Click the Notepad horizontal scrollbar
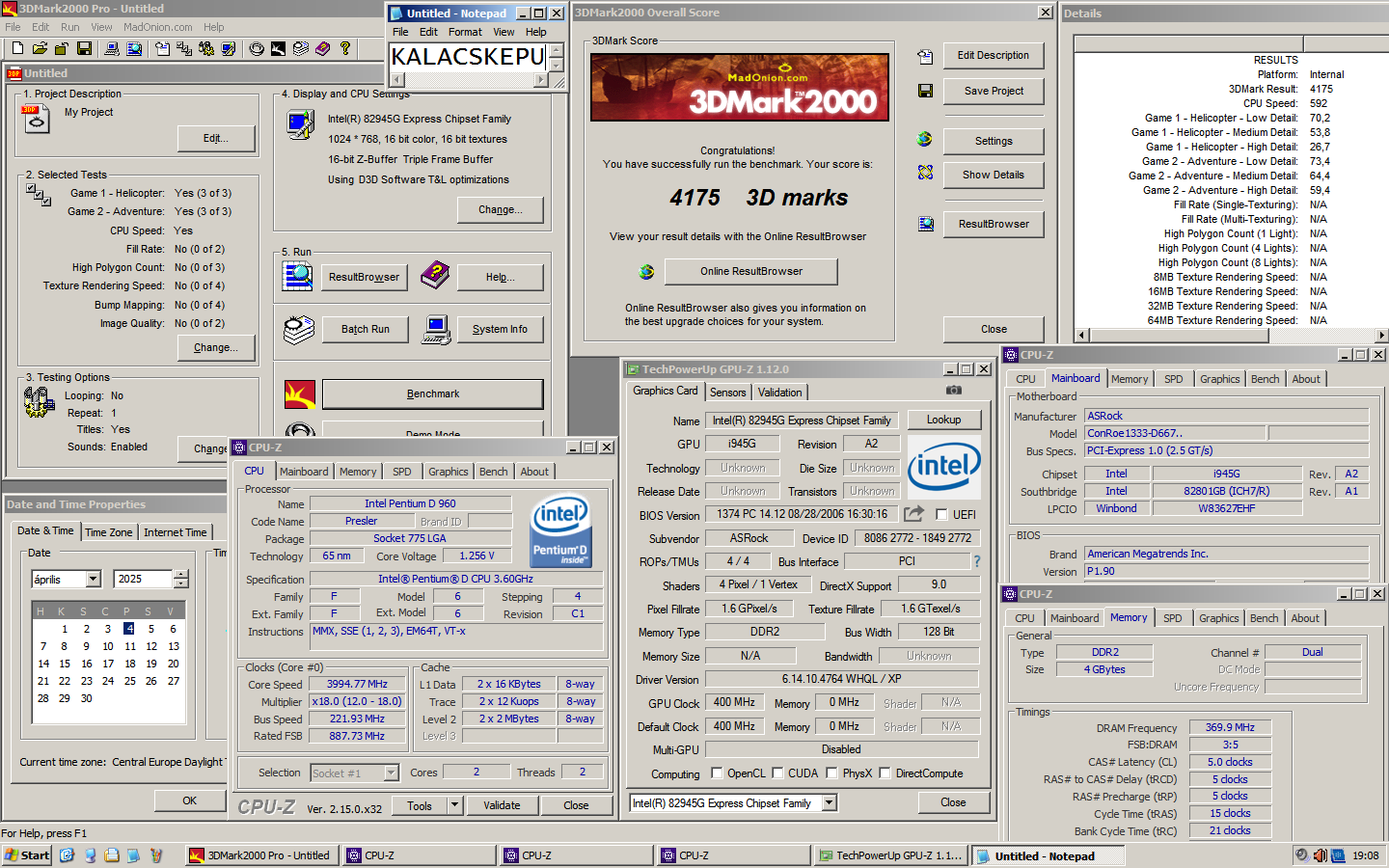 click(x=469, y=81)
